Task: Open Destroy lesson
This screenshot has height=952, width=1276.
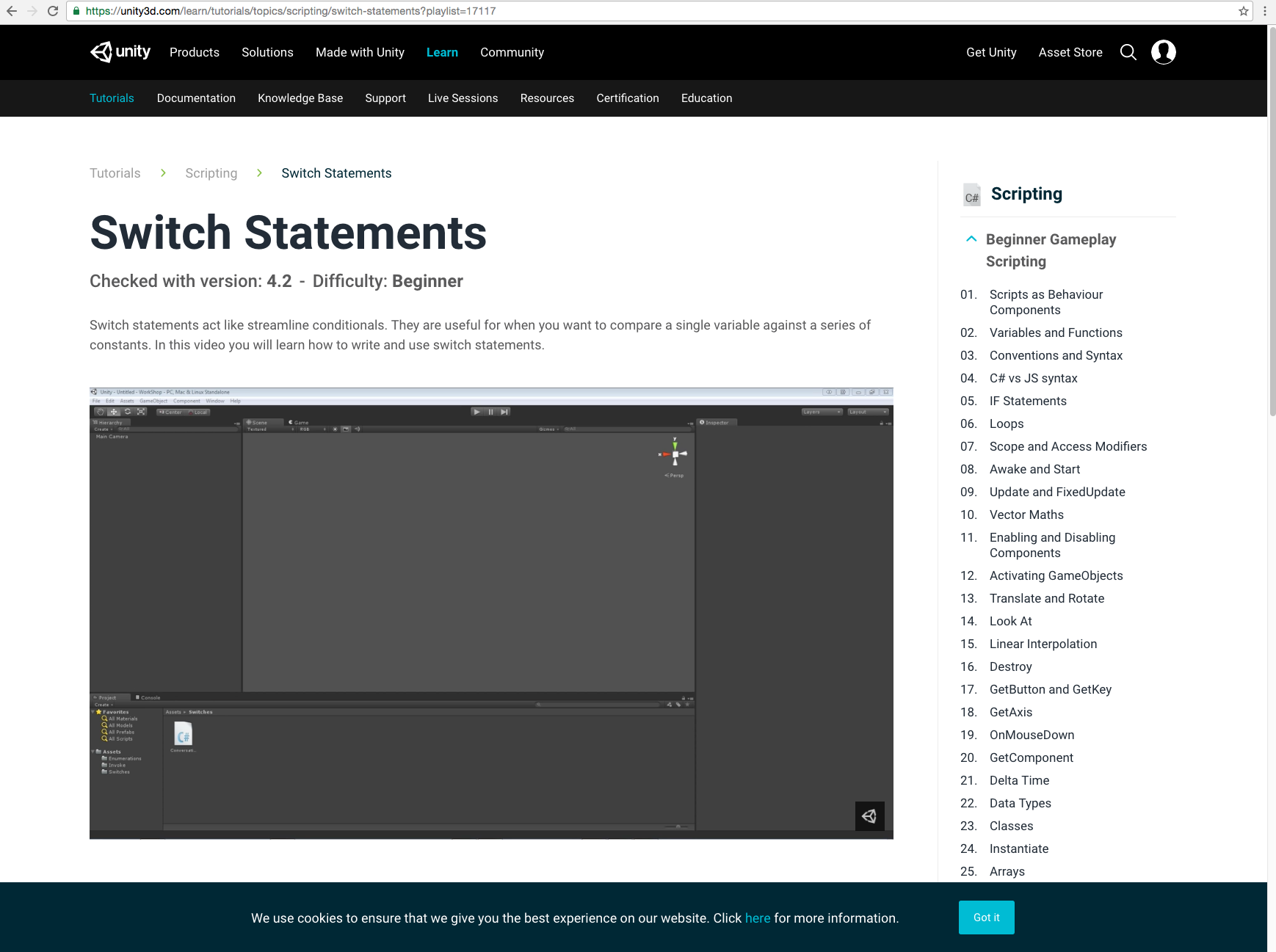Action: tap(1011, 666)
